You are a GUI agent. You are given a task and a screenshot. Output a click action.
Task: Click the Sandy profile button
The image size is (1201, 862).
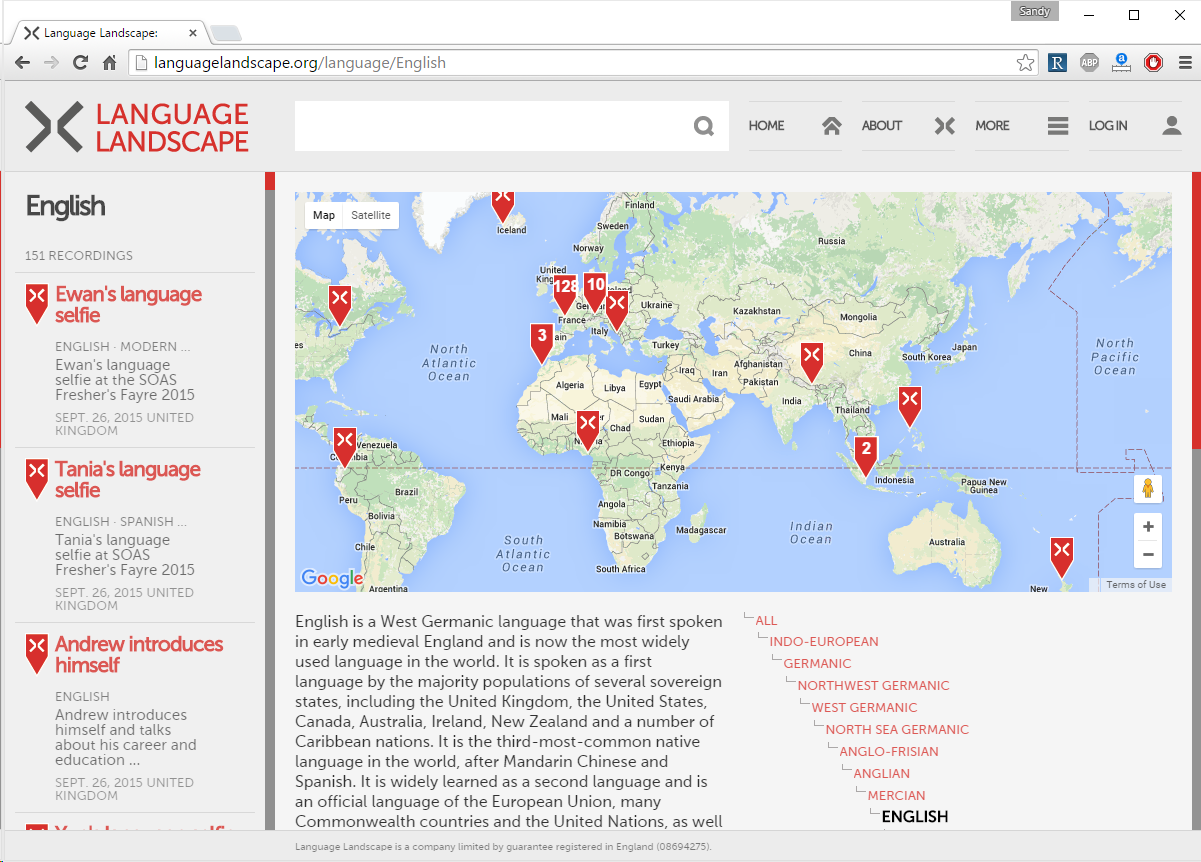coord(1035,12)
